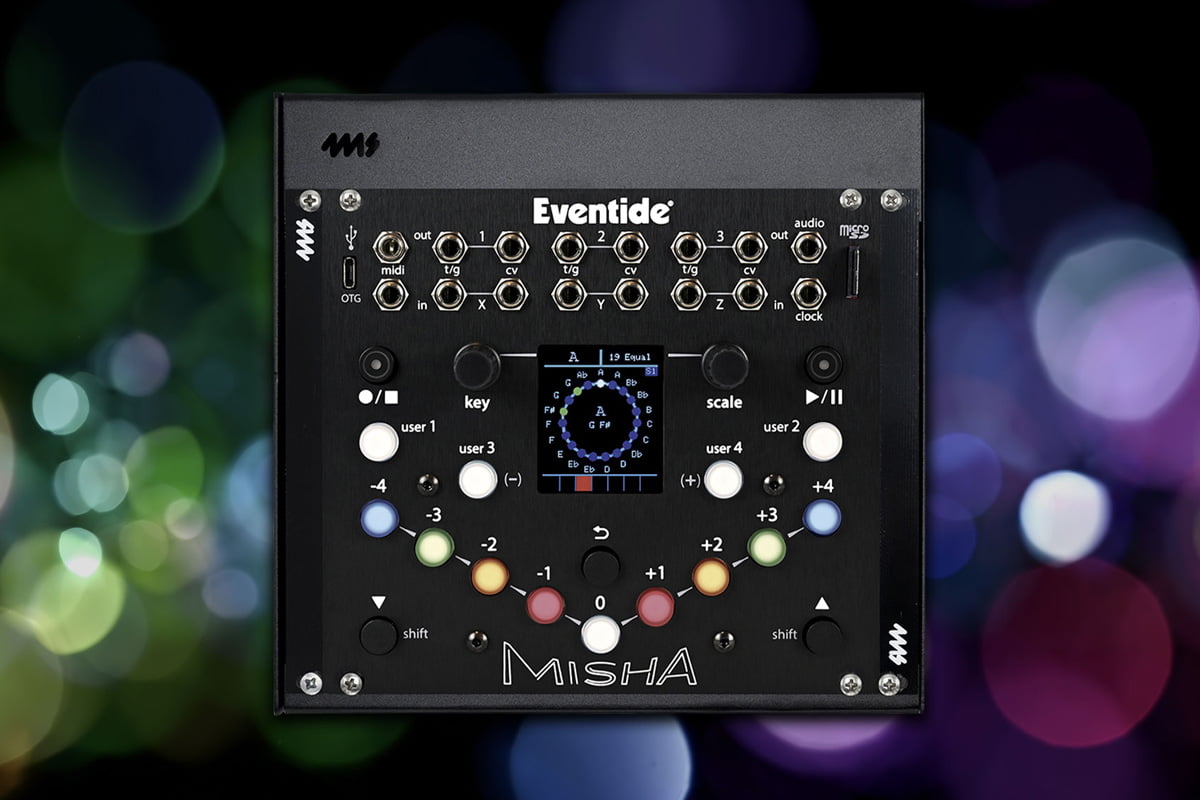Push the user 1 button
Viewport: 1200px width, 800px height.
coord(379,441)
